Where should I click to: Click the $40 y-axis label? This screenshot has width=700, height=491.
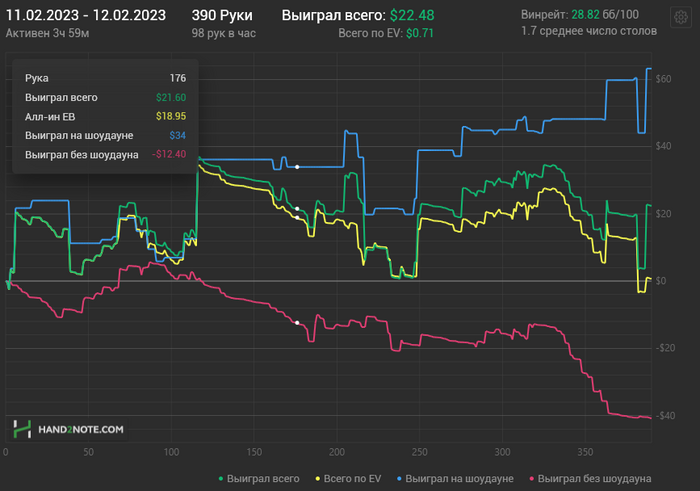coord(663,146)
